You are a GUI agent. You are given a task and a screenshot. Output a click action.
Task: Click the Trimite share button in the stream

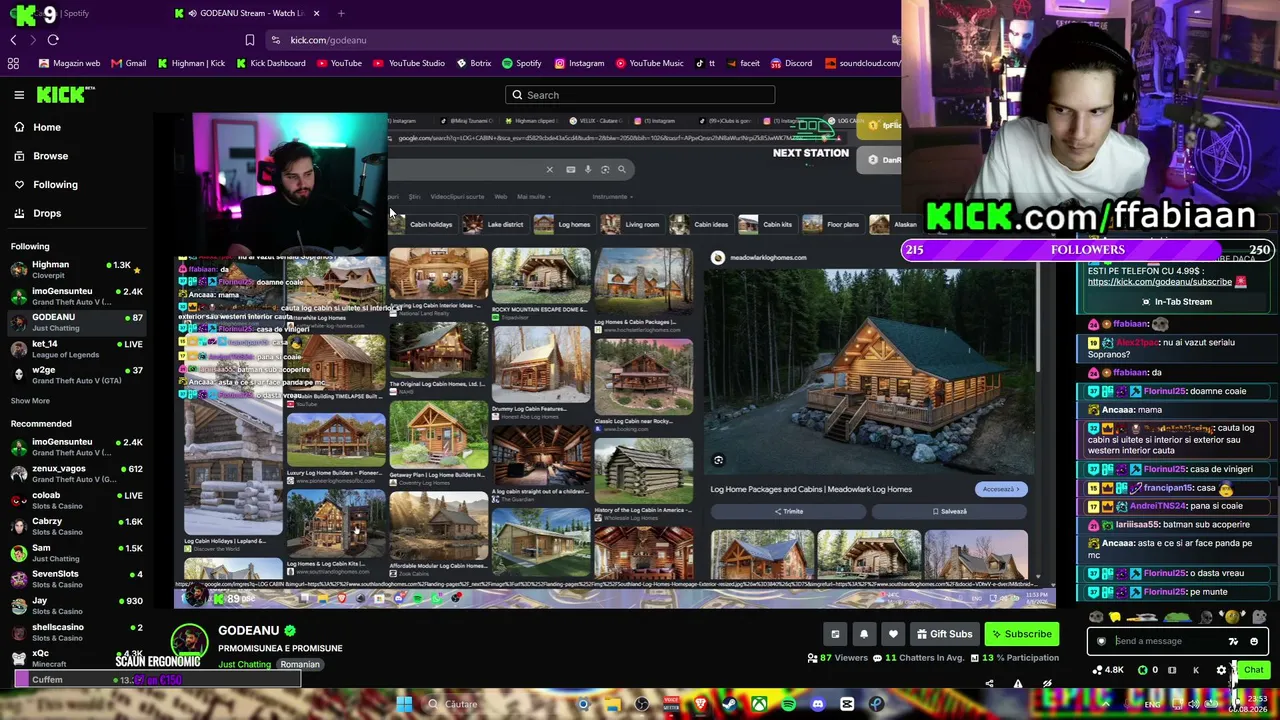[x=789, y=511]
